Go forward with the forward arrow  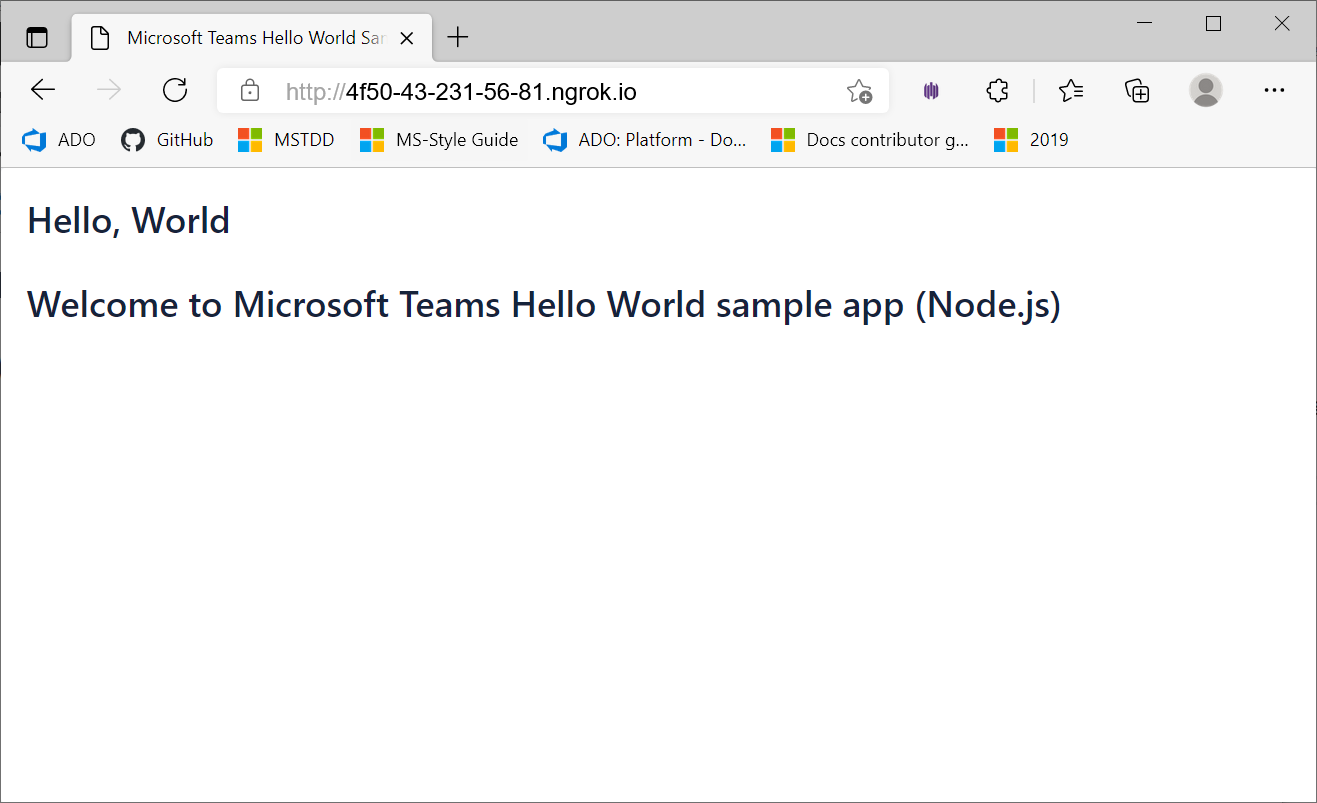(x=109, y=91)
